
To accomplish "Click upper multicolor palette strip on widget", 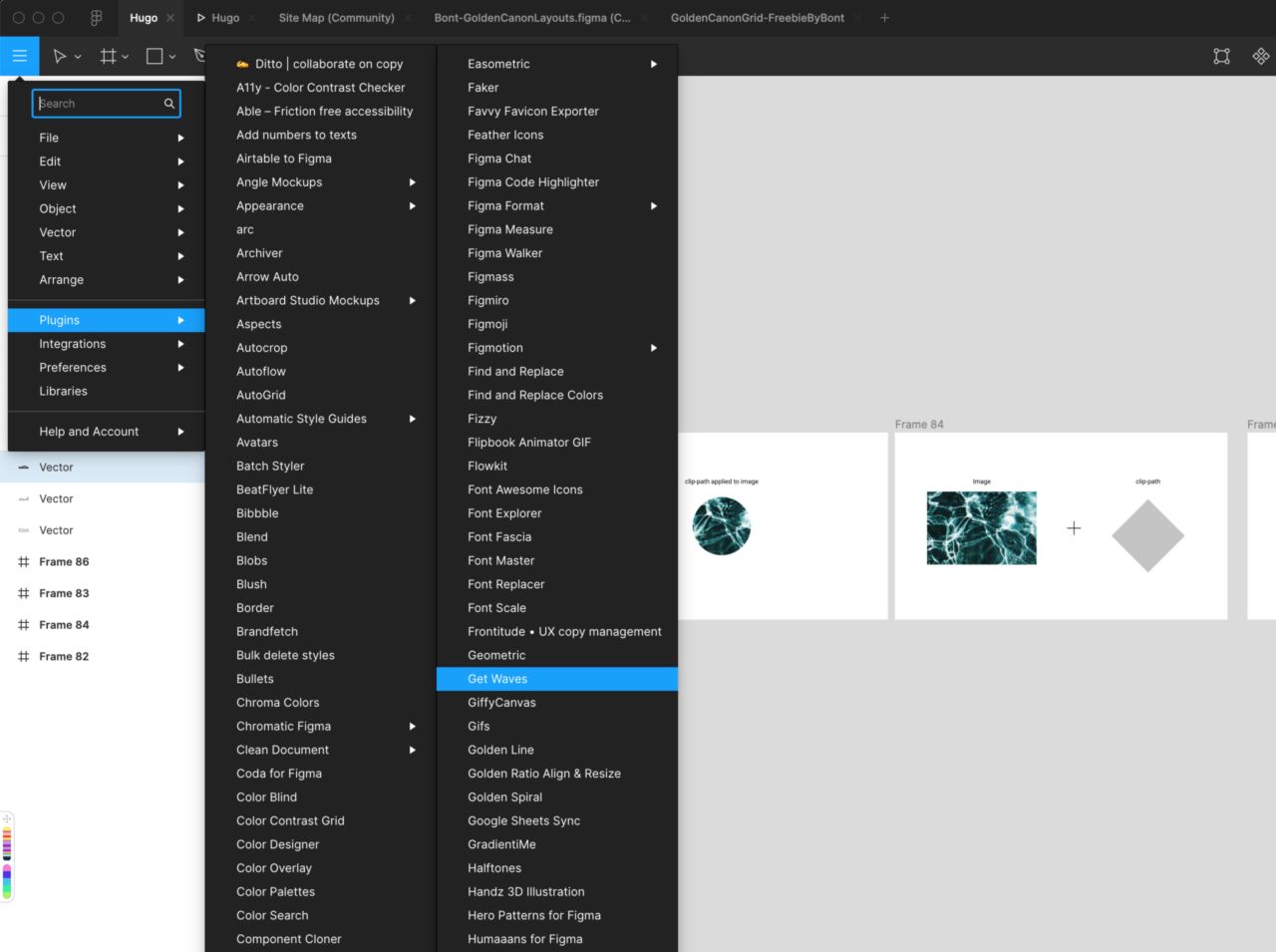I will [7, 843].
